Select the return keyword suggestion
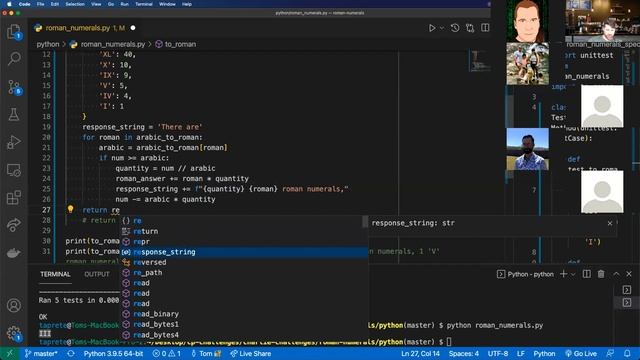This screenshot has width=640, height=360. coord(244,231)
